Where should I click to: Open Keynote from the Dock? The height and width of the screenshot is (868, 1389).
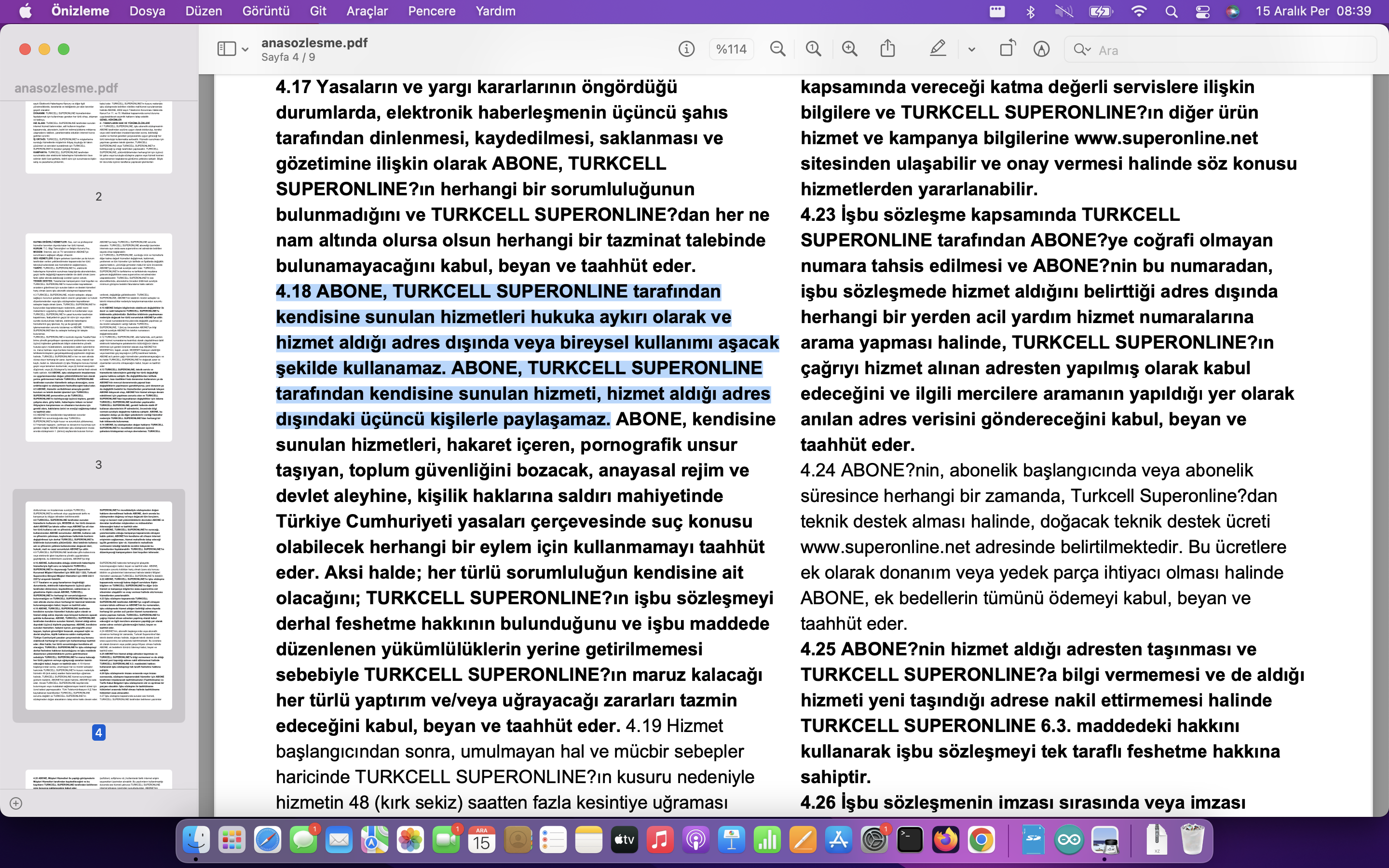pyautogui.click(x=731, y=841)
